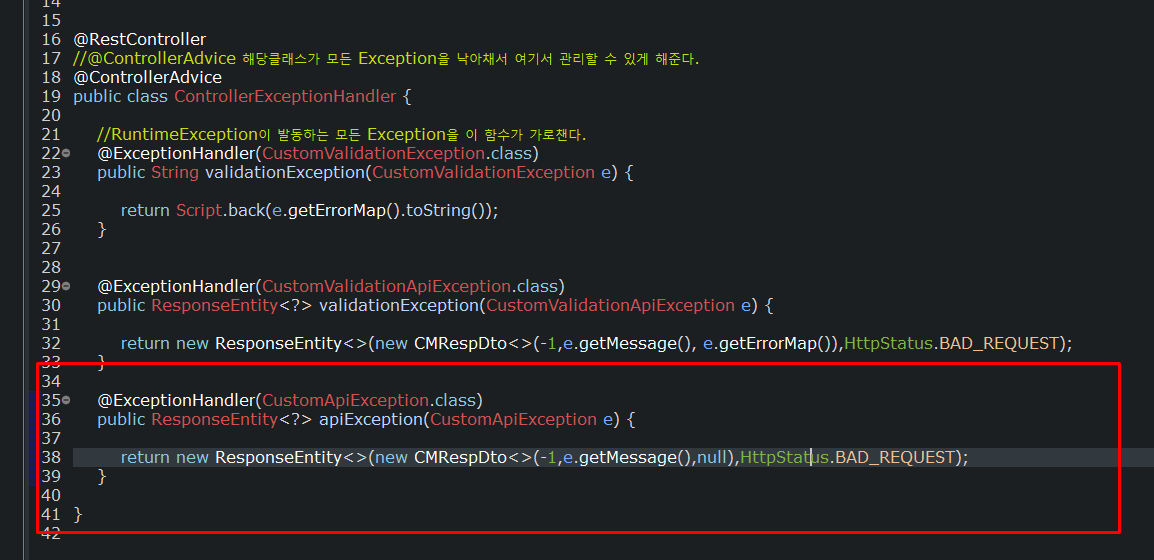Click CustomValidationApiException.class in the line 29 annotation
Screen dimensions: 1154x560
(410, 286)
